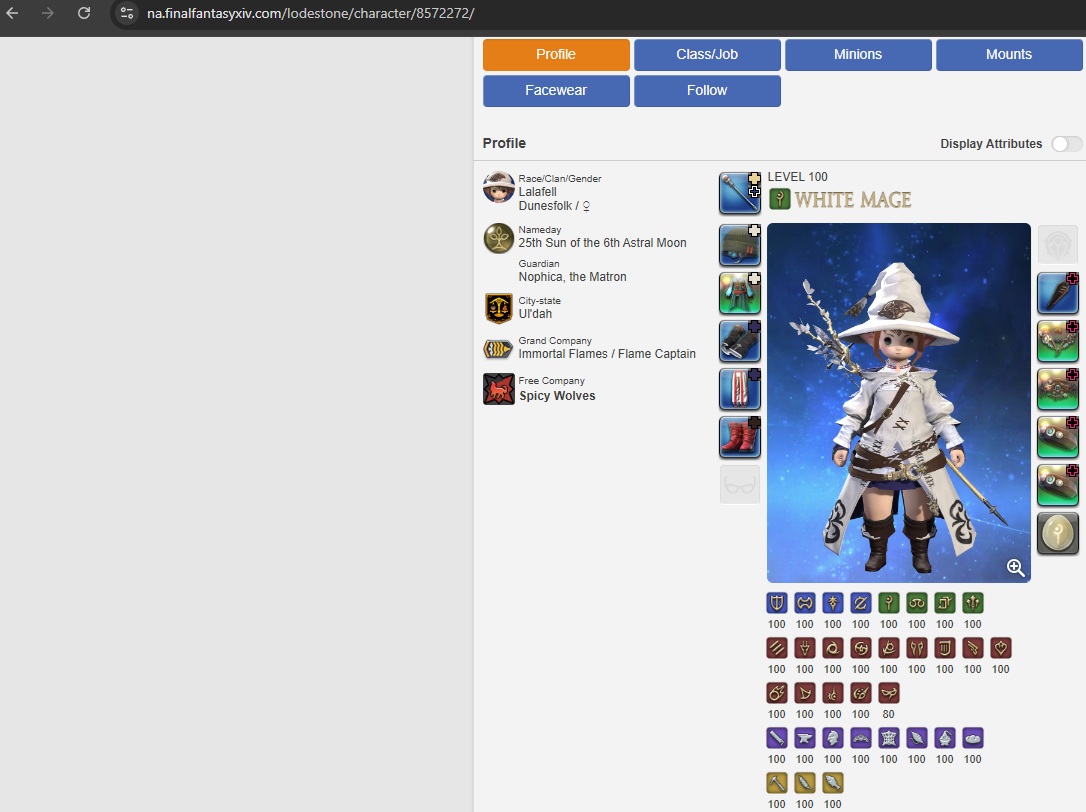Click the Pictomancer job icon
Image resolution: width=1086 pixels, height=812 pixels.
pos(861,694)
